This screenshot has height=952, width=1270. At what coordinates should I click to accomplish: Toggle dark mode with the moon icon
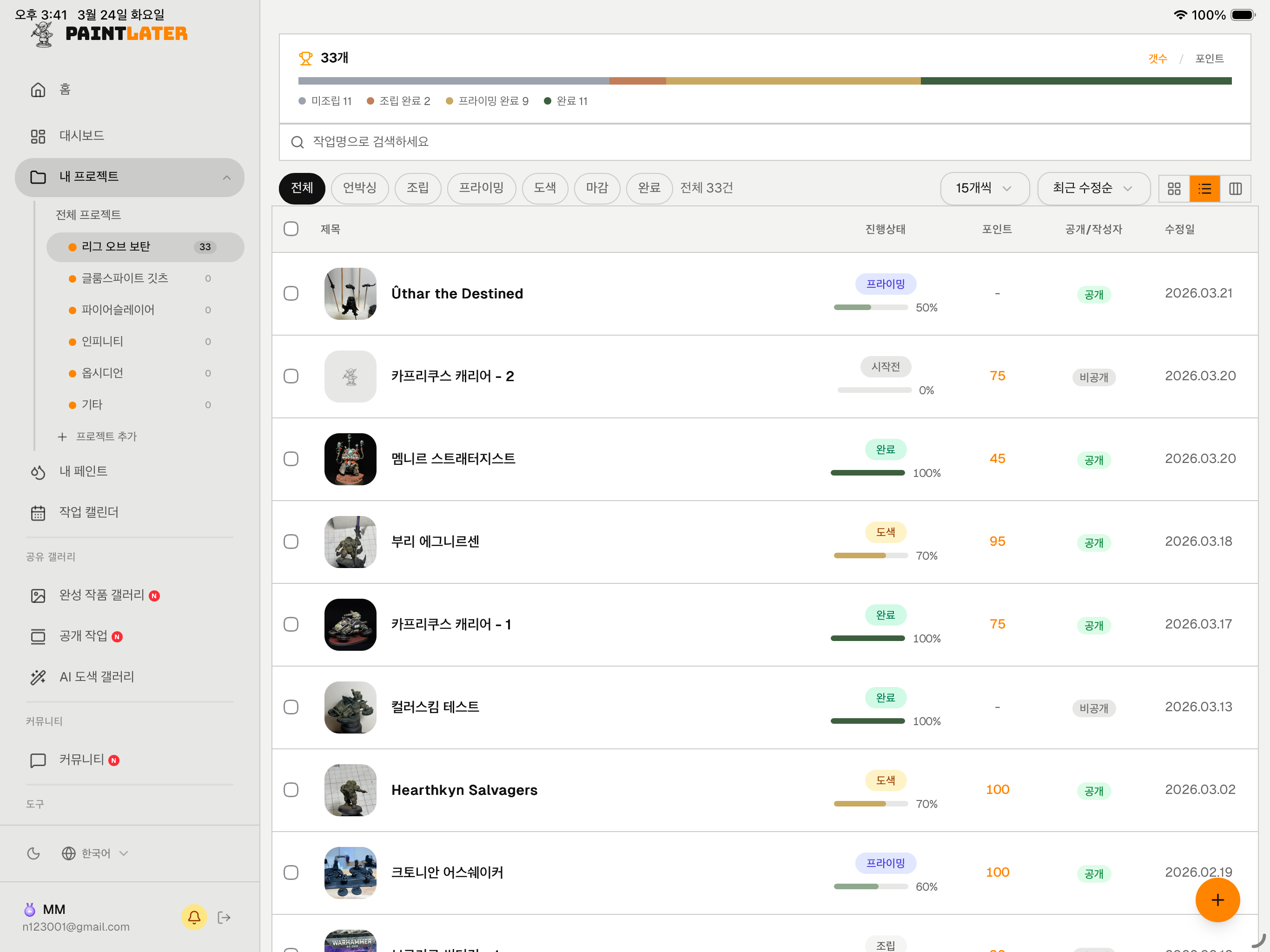(x=34, y=853)
